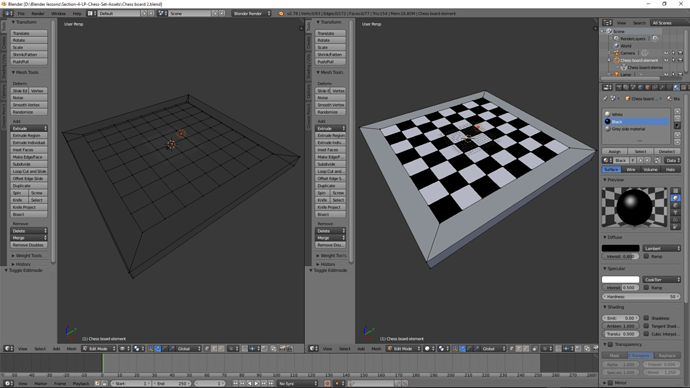Collapse the Preview panel
The width and height of the screenshot is (690, 388).
(613, 180)
